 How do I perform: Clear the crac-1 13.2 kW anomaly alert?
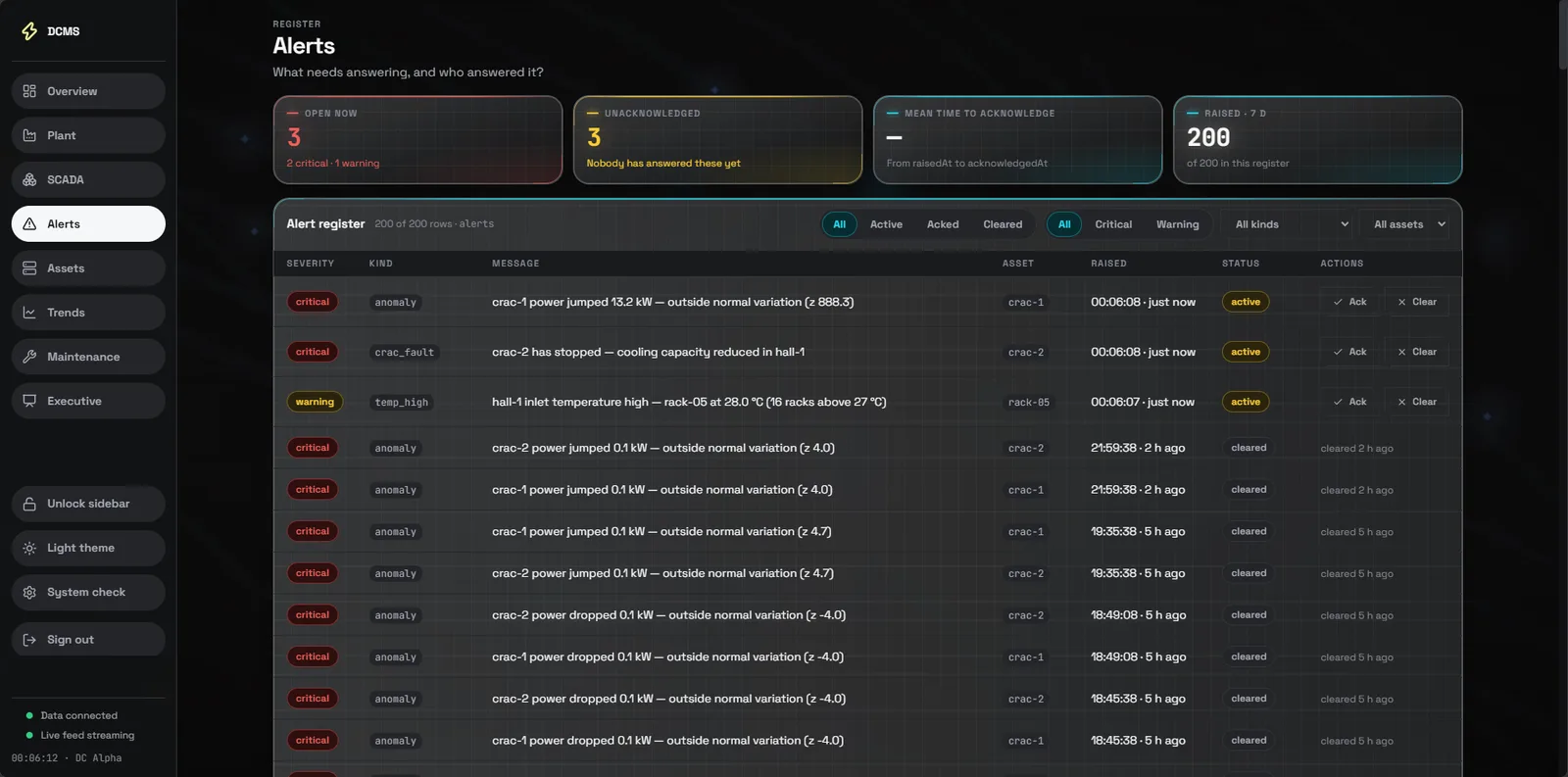pyautogui.click(x=1416, y=302)
